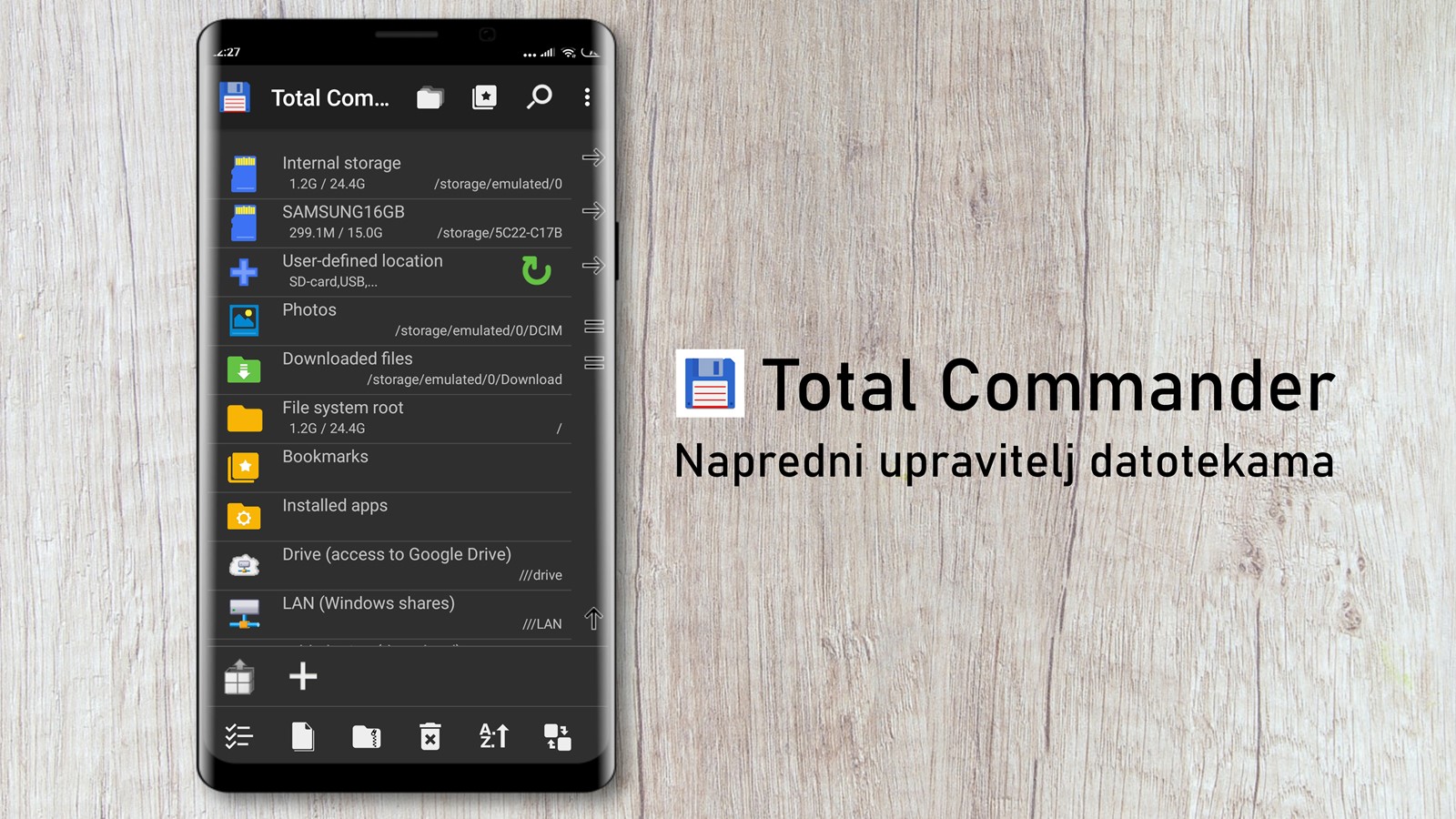1456x819 pixels.
Task: Tap the A-Z sort icon
Action: click(x=494, y=736)
